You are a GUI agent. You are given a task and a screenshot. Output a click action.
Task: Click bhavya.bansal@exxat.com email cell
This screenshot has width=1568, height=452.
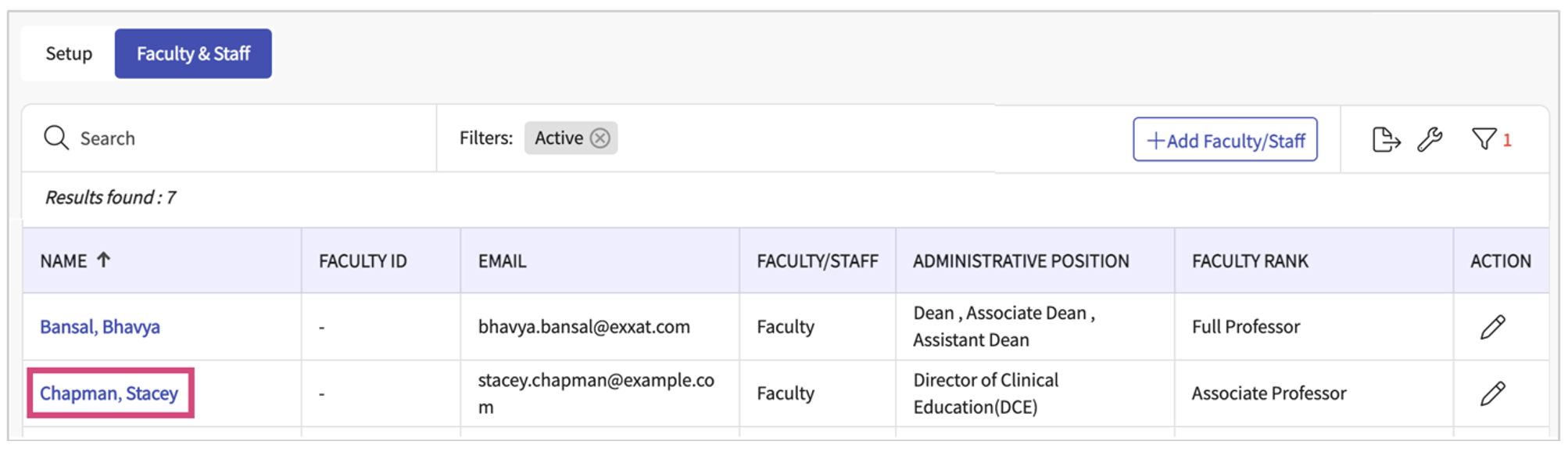click(x=584, y=327)
